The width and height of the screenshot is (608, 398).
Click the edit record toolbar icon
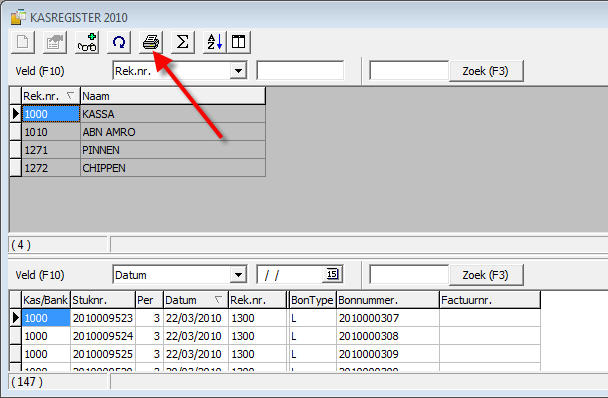pyautogui.click(x=55, y=42)
